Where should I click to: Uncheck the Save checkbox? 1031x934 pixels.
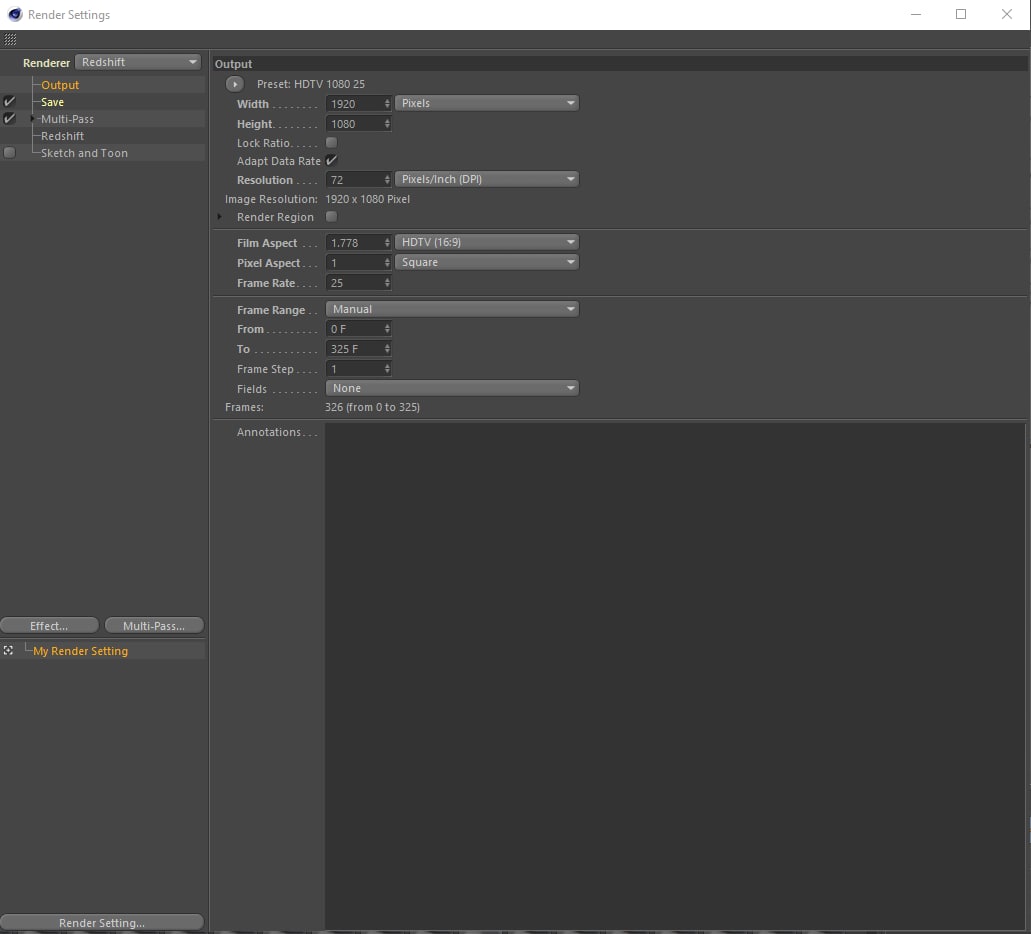tap(9, 102)
